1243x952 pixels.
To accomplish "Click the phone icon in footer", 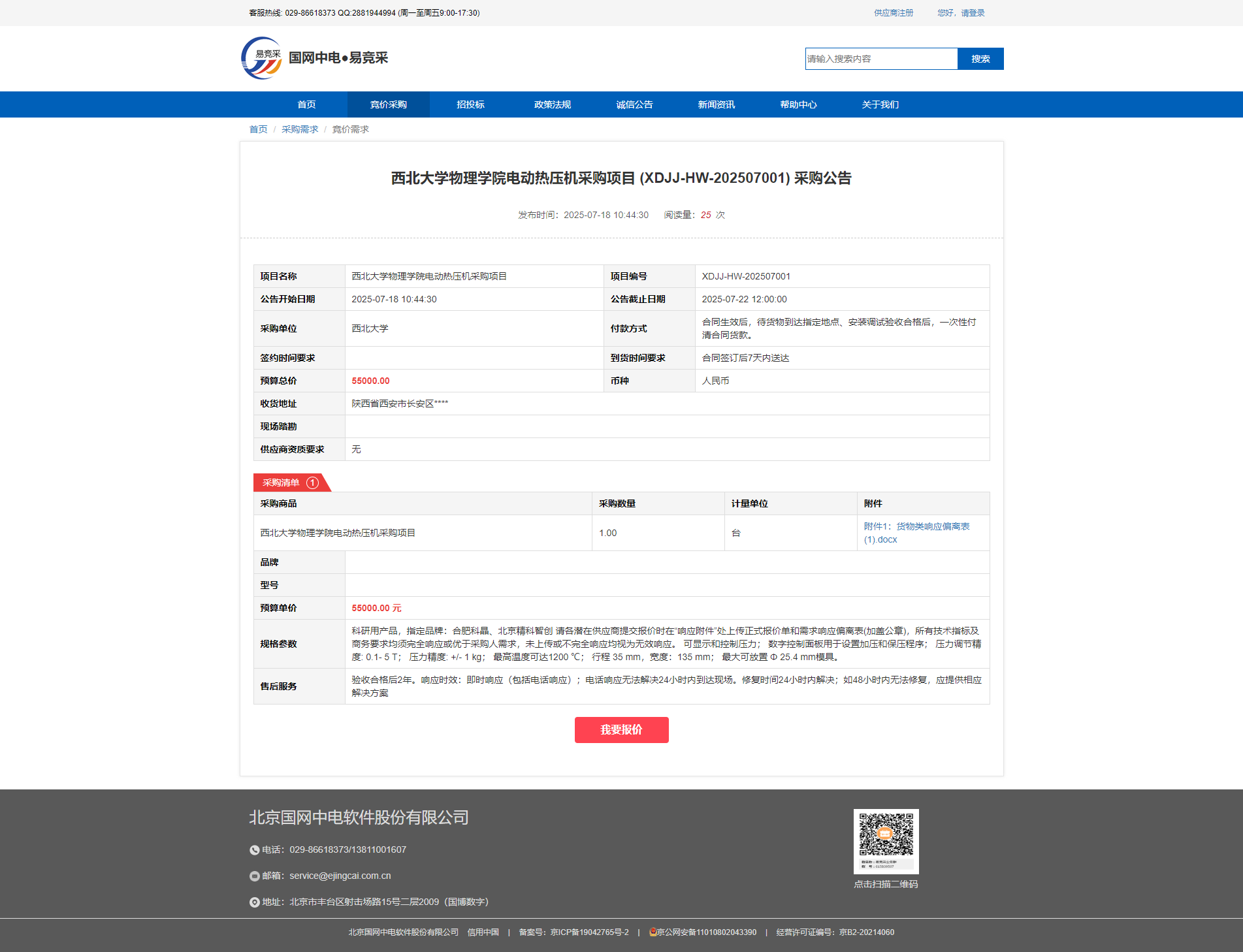I will pos(255,850).
